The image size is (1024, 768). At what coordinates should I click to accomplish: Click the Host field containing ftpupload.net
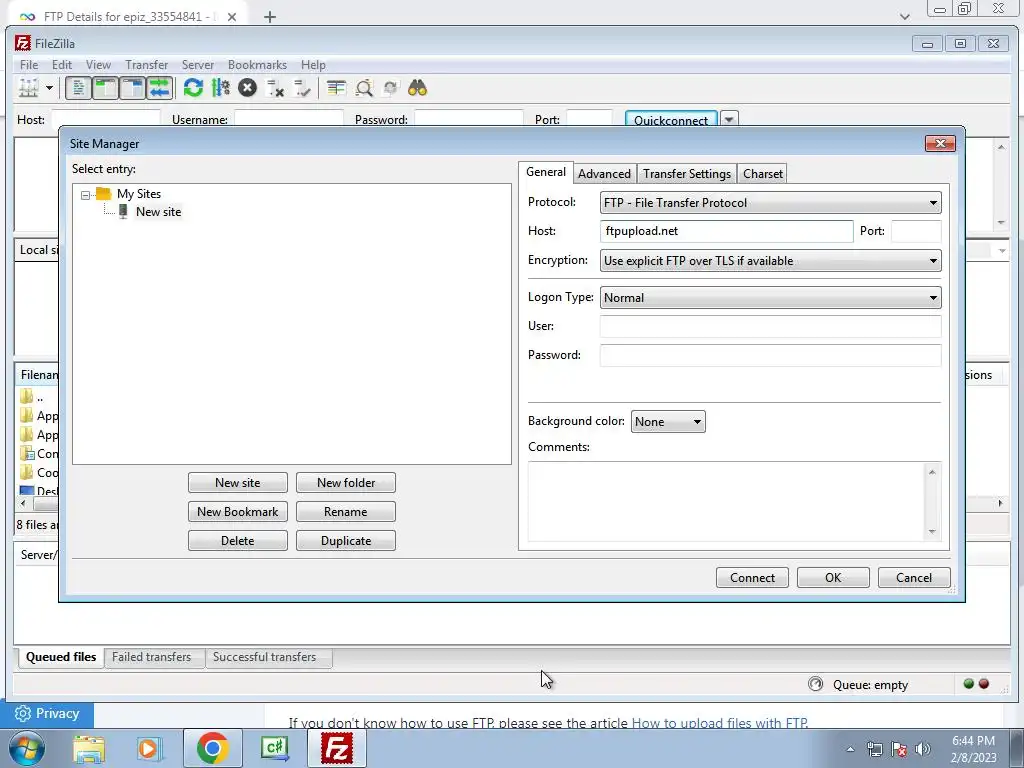pyautogui.click(x=726, y=231)
